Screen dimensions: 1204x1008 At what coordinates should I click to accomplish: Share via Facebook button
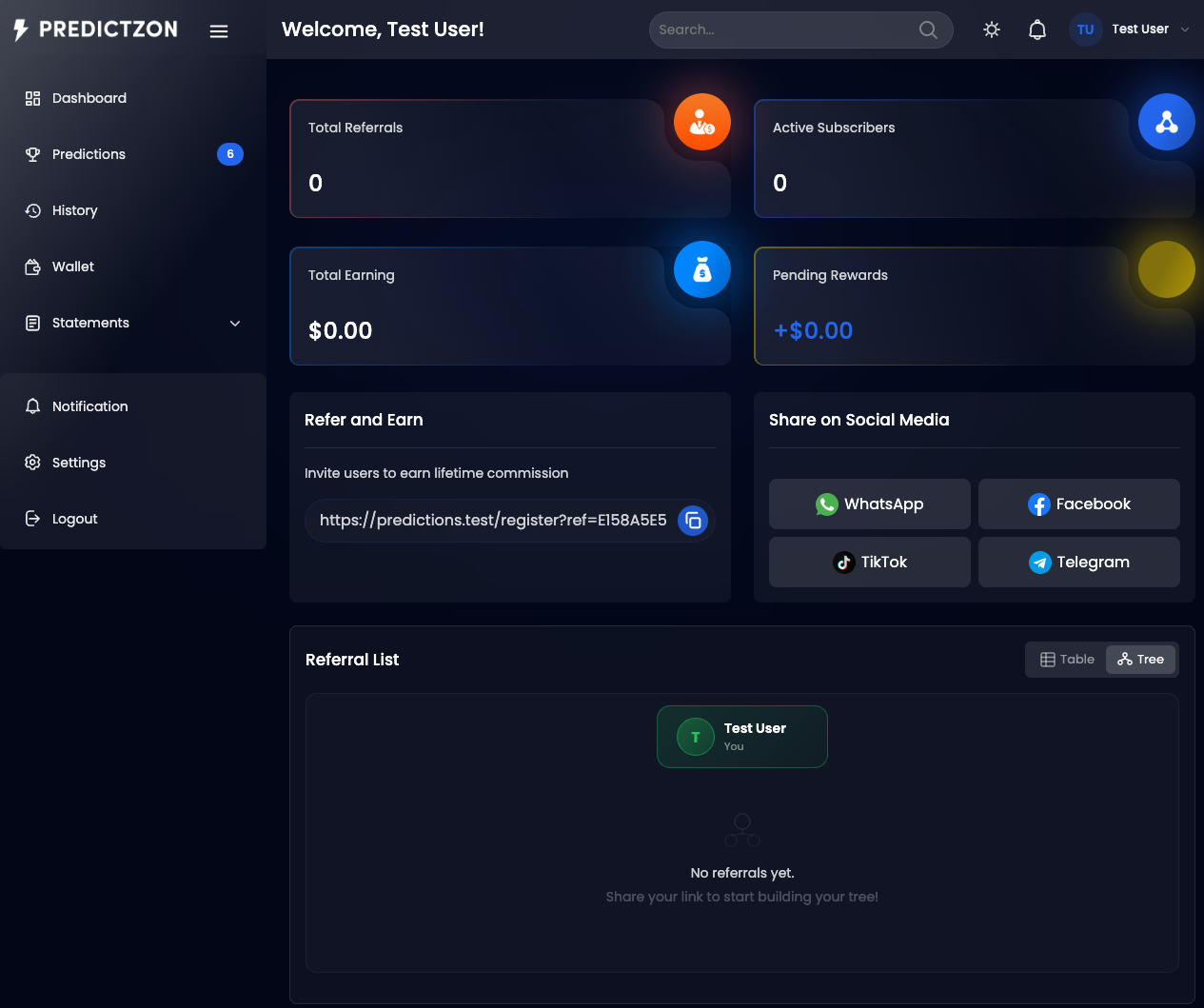click(x=1079, y=504)
